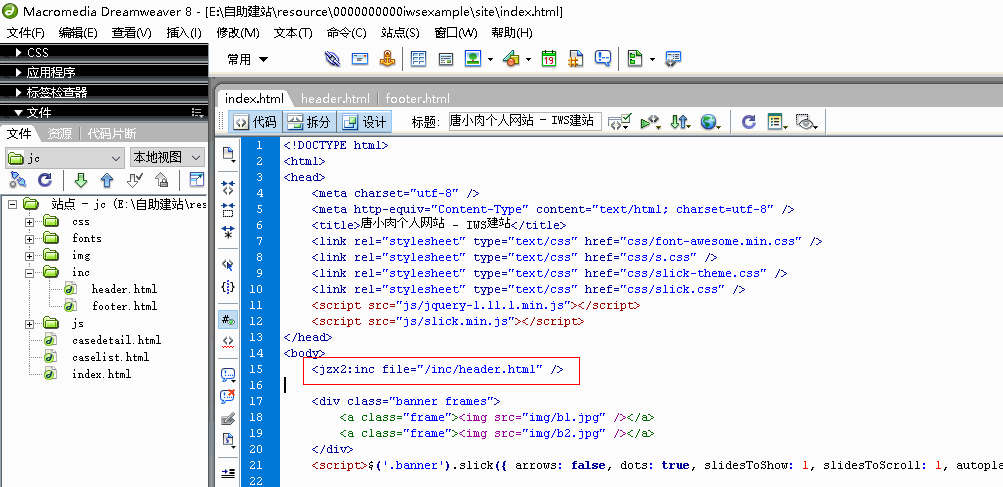Remove comment from the selected code

pyautogui.click(x=228, y=396)
